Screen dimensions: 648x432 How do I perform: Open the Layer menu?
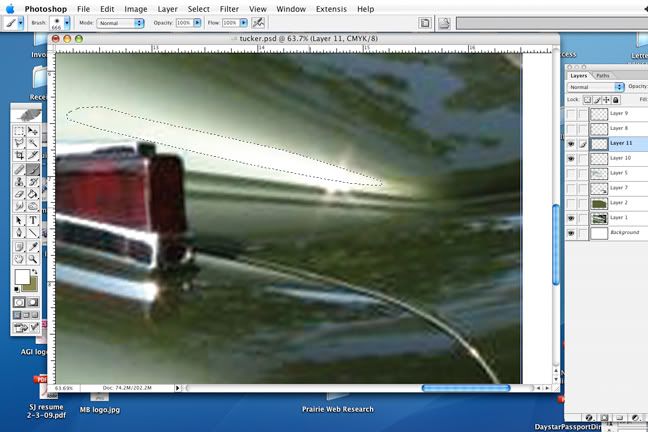click(x=167, y=9)
